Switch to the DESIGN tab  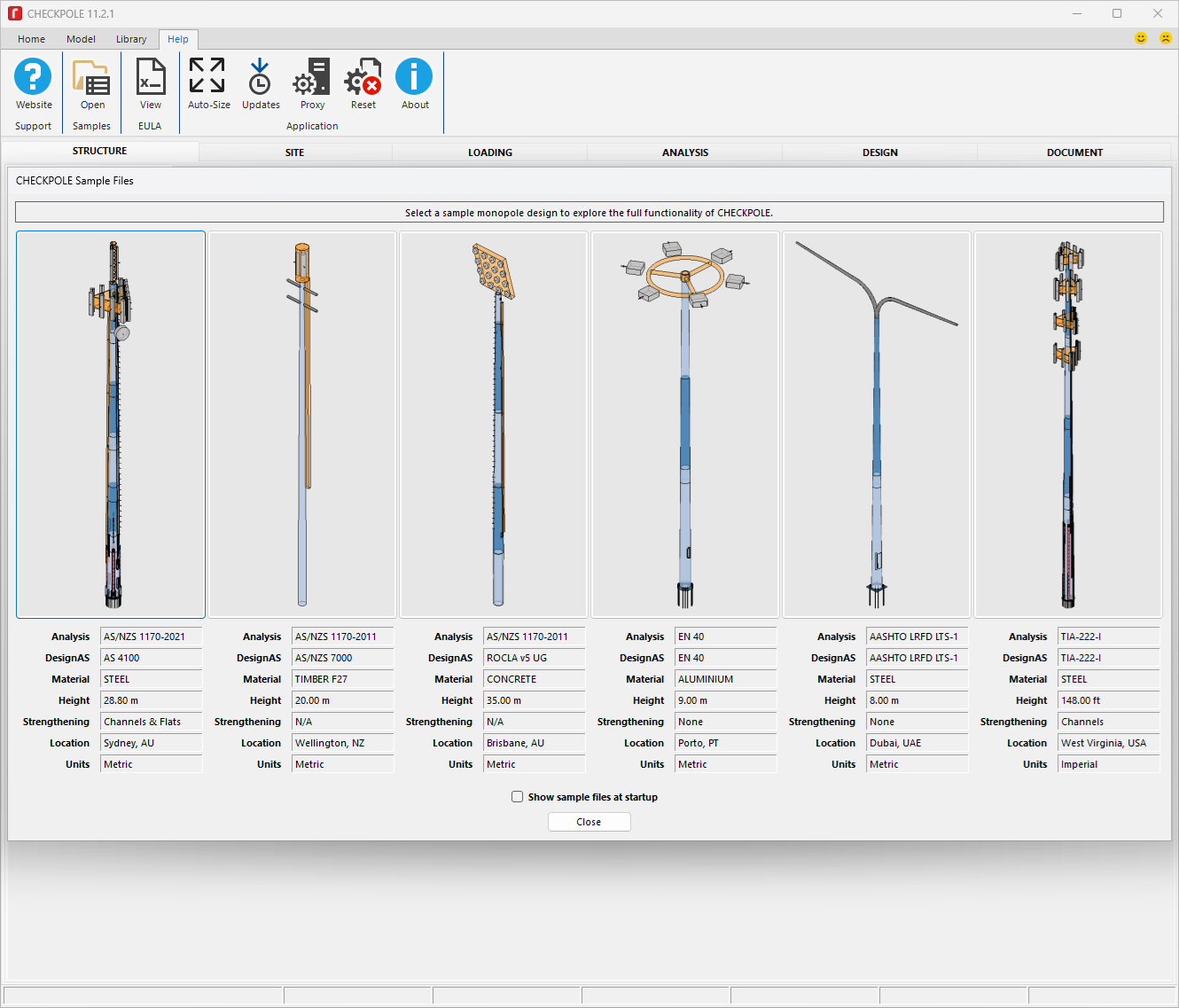(880, 152)
